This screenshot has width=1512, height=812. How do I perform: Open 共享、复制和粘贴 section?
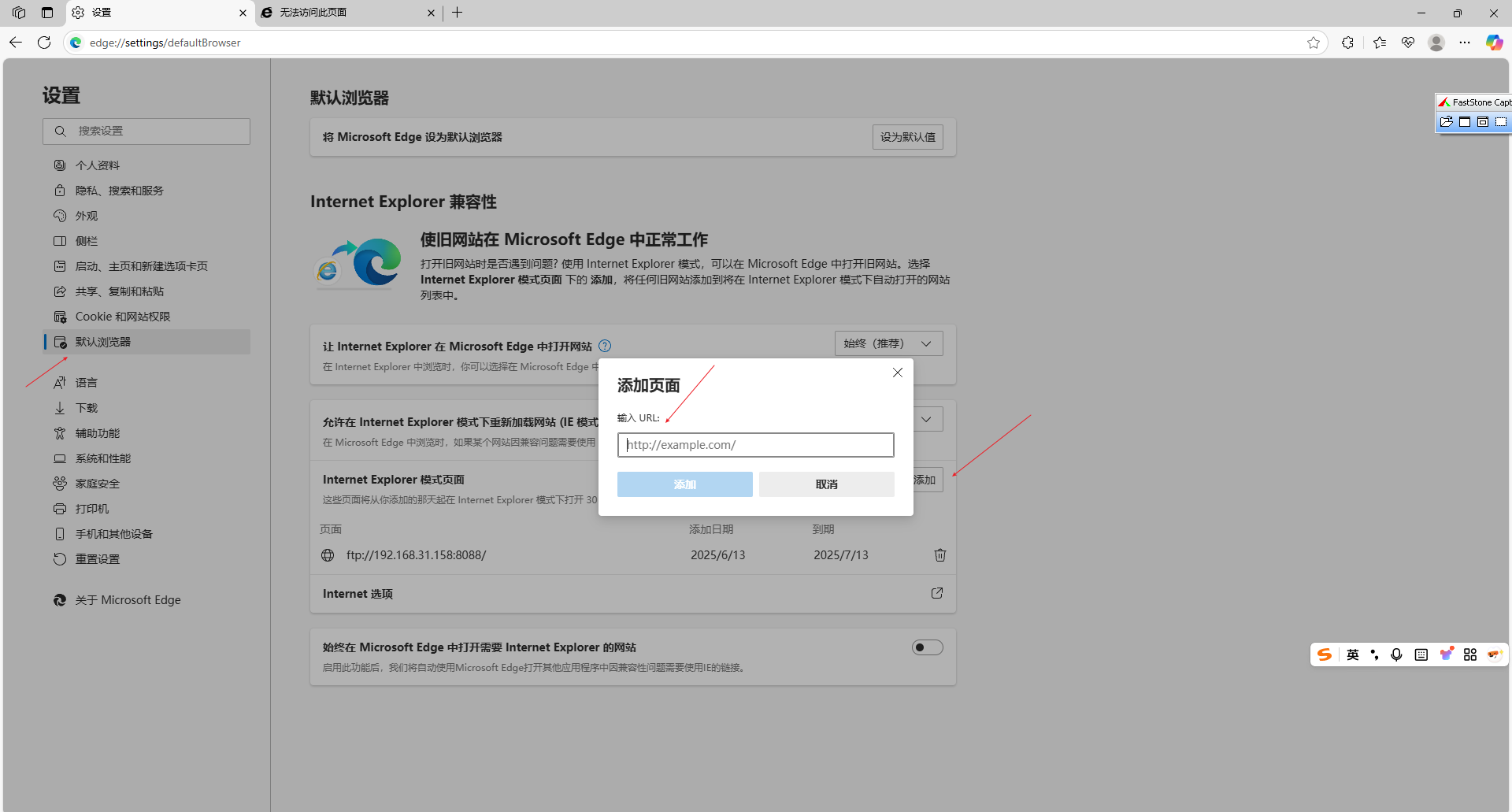[146, 291]
